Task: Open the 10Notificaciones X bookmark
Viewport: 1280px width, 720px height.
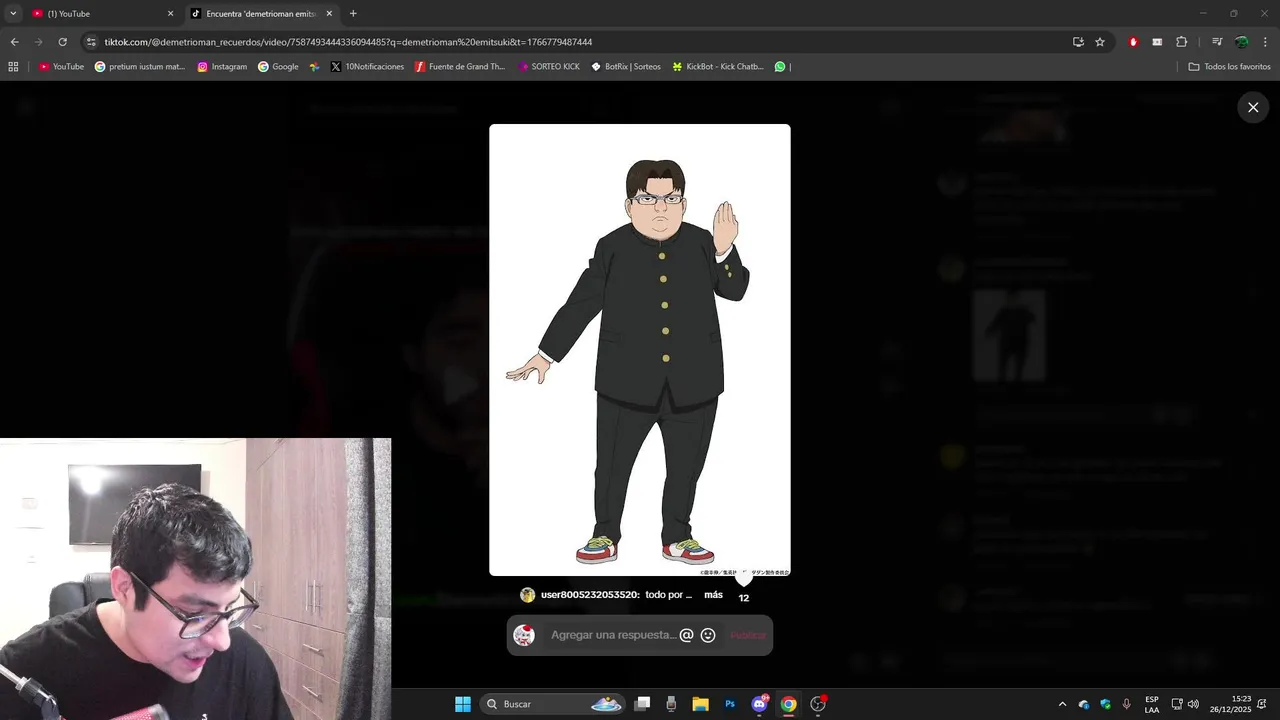Action: [367, 67]
